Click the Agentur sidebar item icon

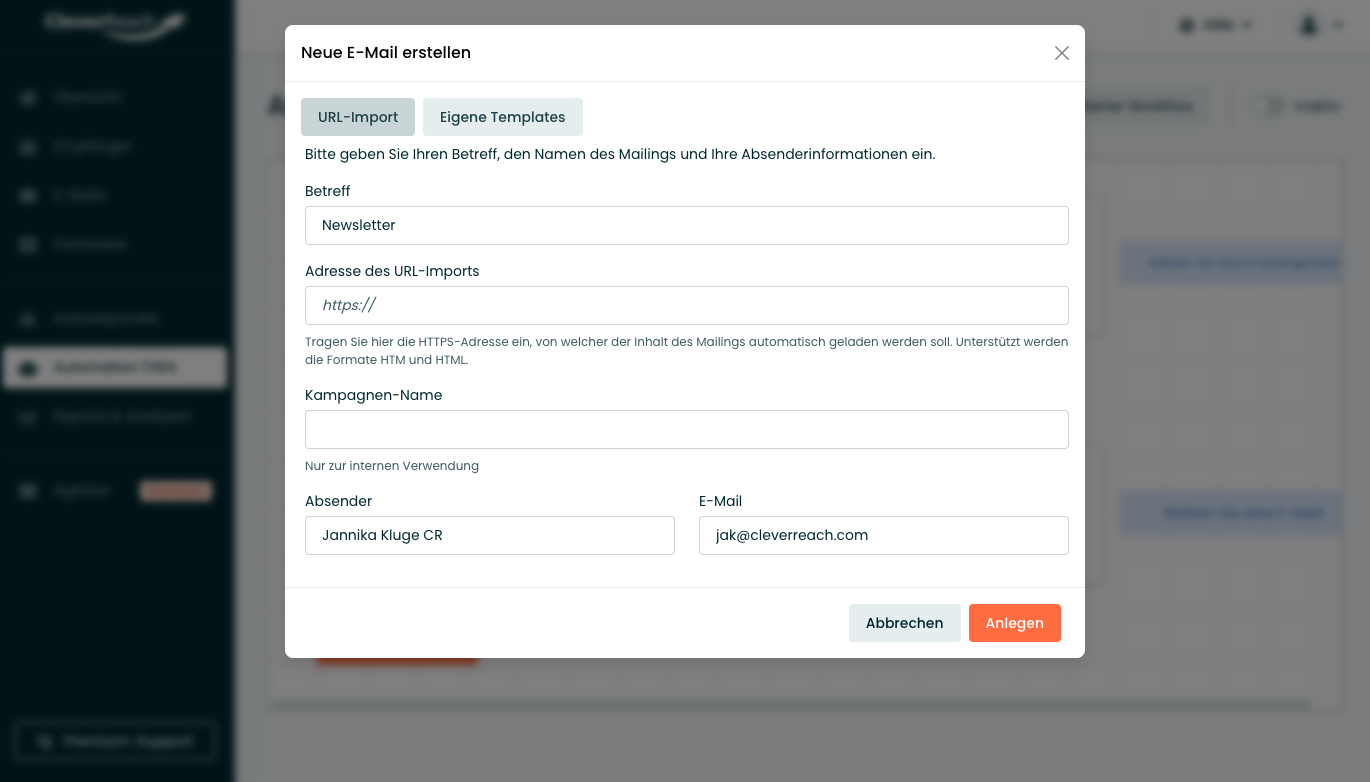click(x=29, y=491)
